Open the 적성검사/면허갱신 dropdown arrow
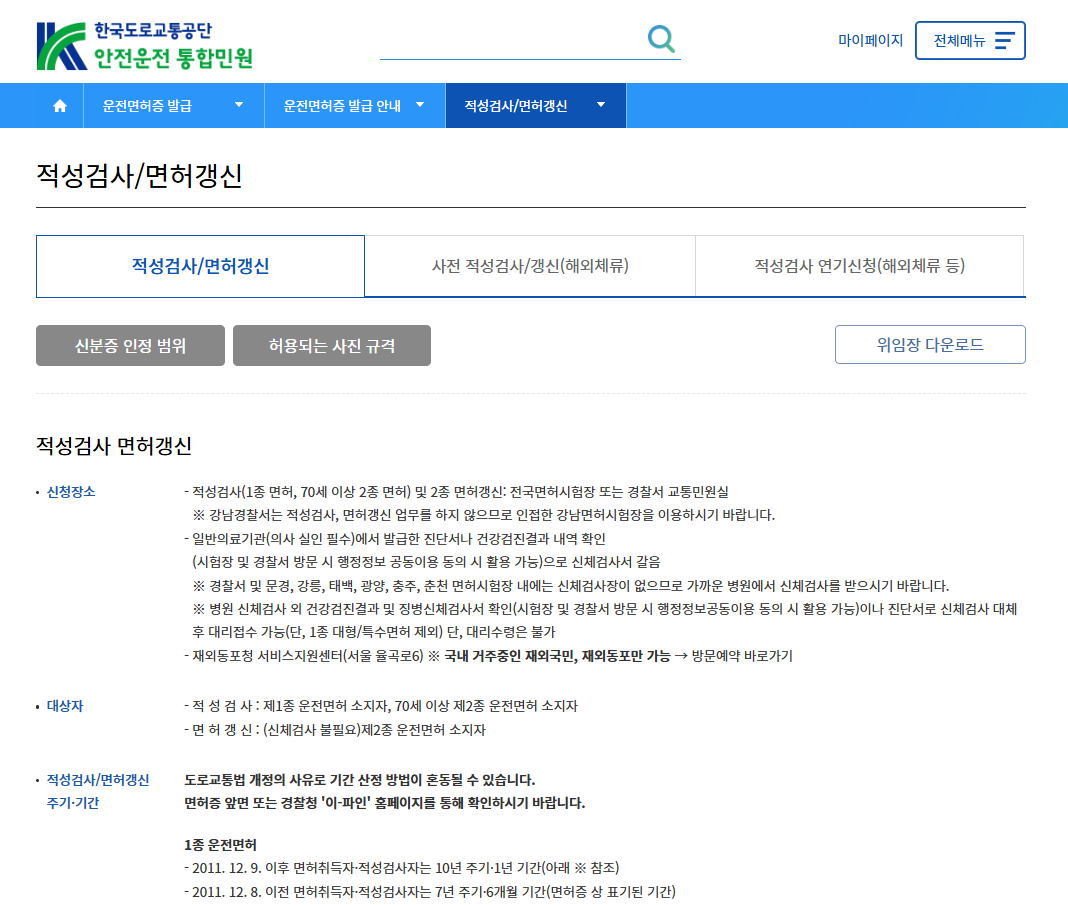This screenshot has width=1068, height=905. coord(601,105)
